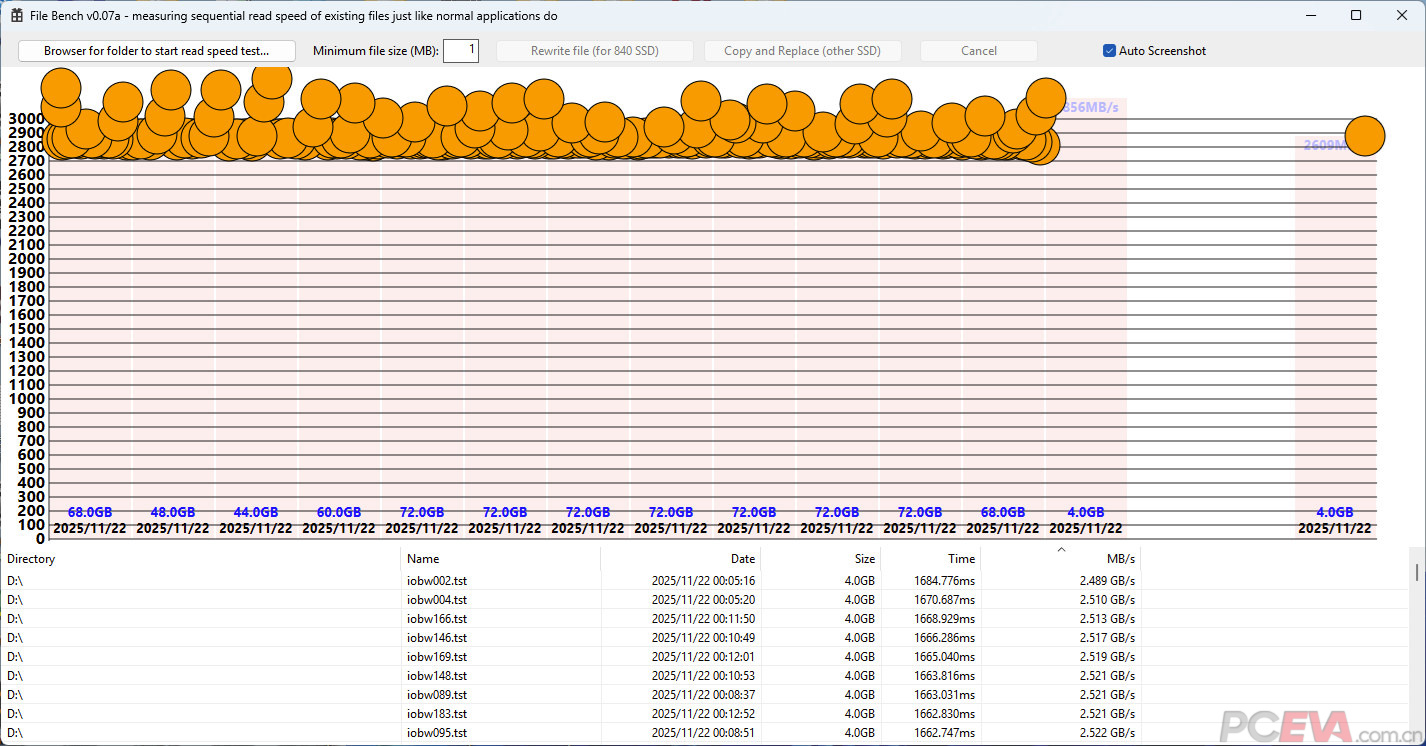This screenshot has width=1426, height=746.
Task: Toggle the Auto Screenshot checkbox
Action: click(1109, 51)
